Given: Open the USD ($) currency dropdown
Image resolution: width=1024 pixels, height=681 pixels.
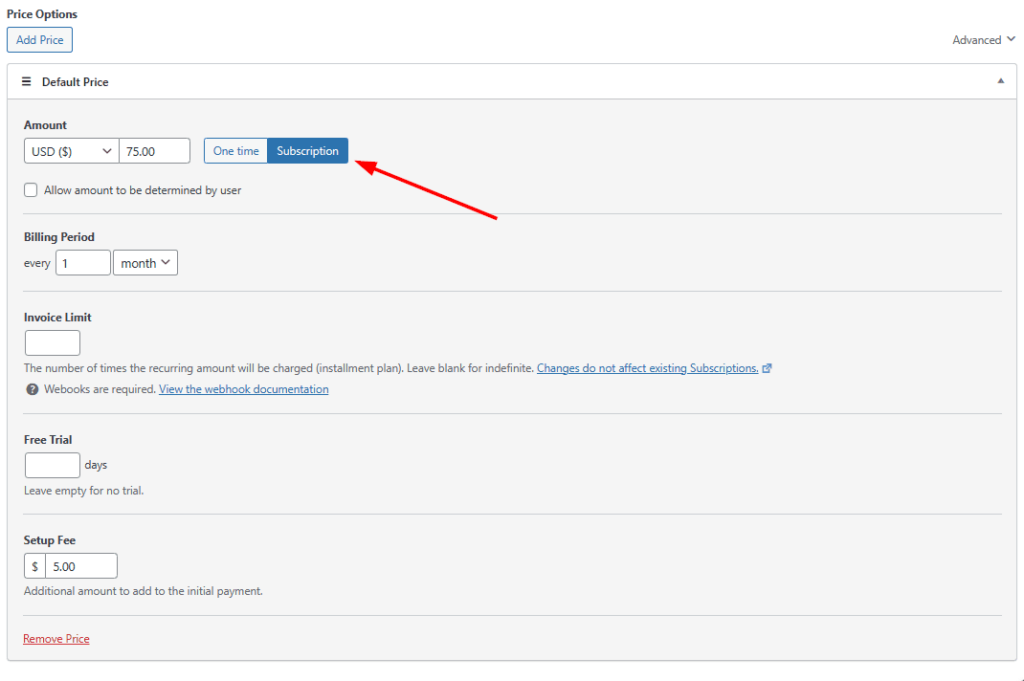Looking at the screenshot, I should [70, 151].
